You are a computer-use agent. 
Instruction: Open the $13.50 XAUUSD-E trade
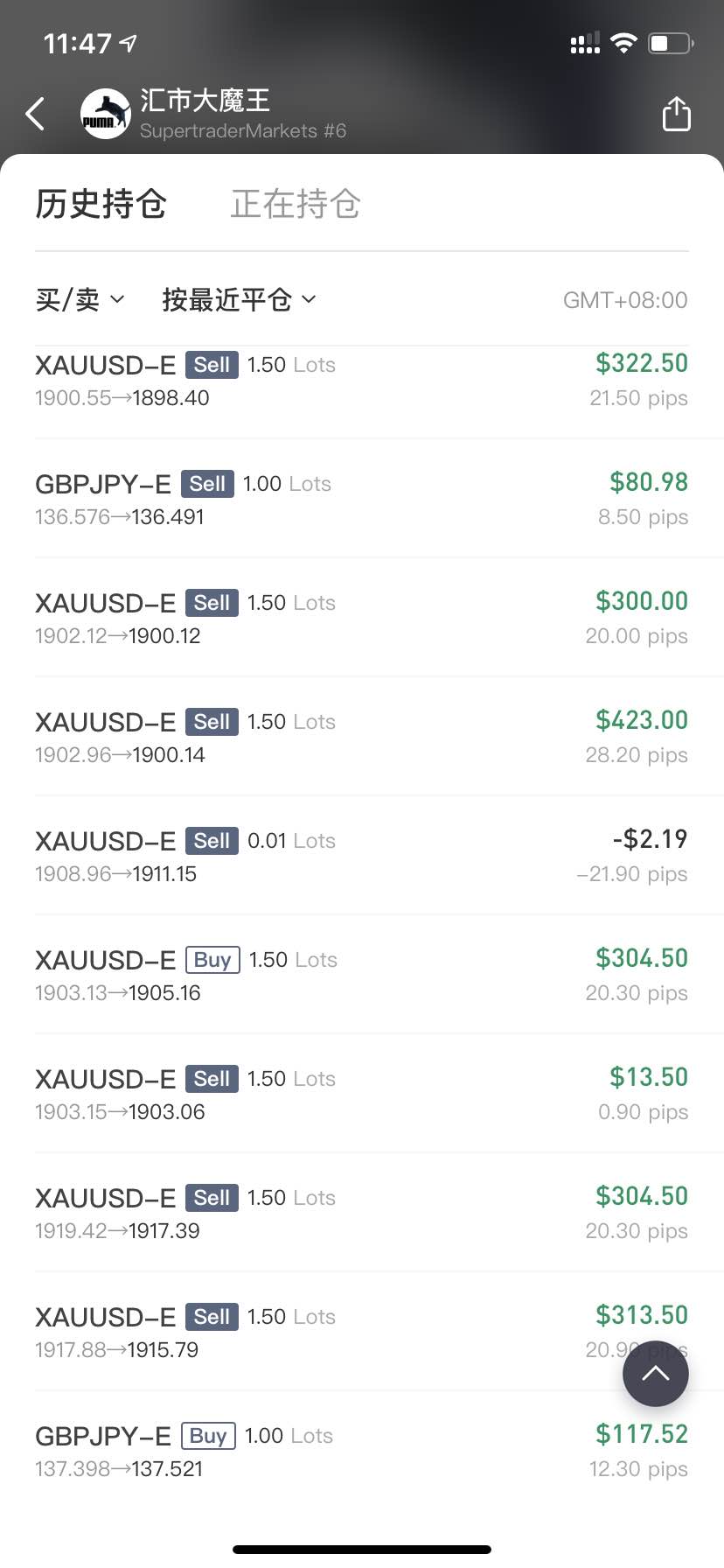pos(362,1094)
